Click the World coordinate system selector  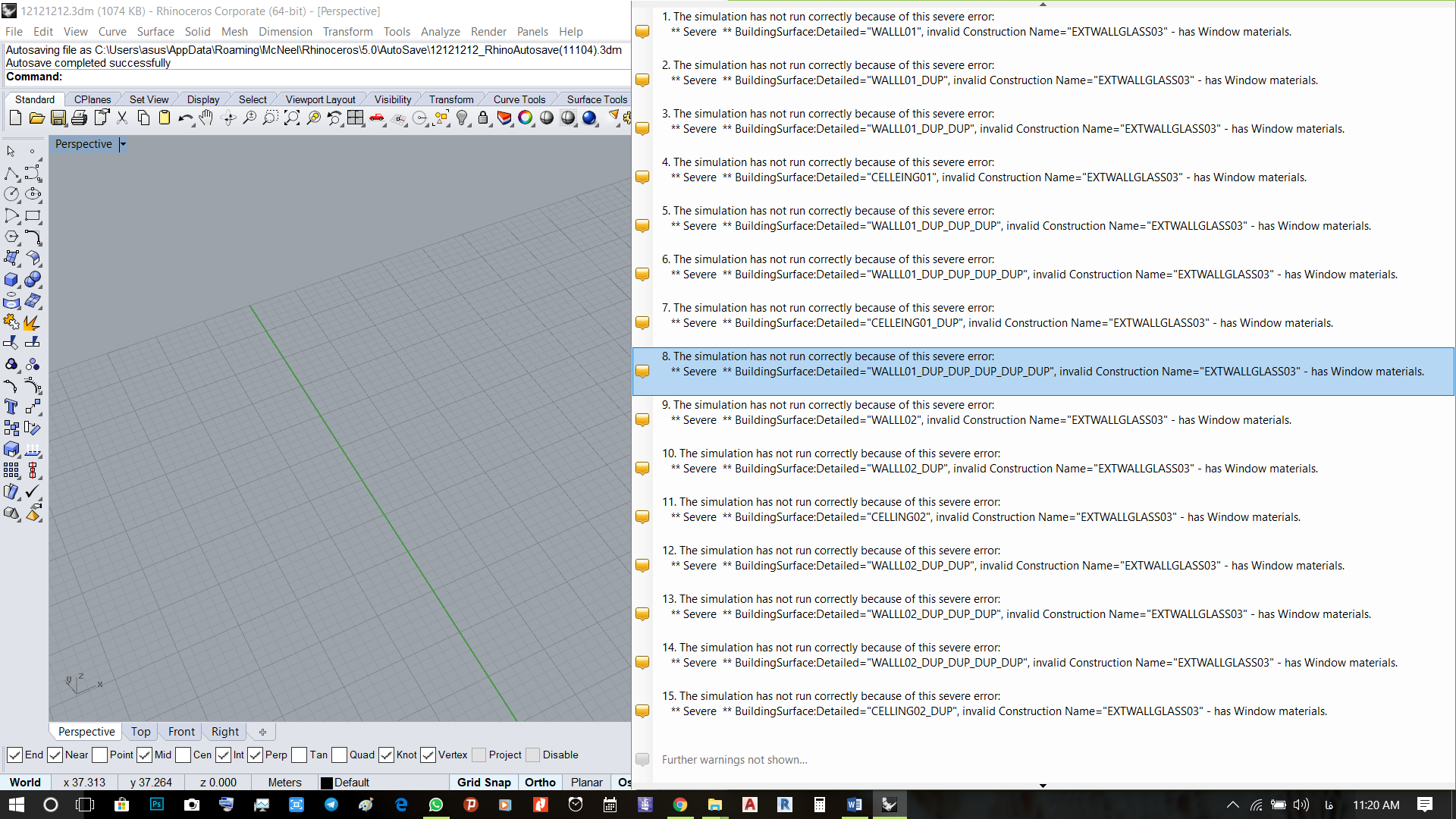(x=25, y=783)
